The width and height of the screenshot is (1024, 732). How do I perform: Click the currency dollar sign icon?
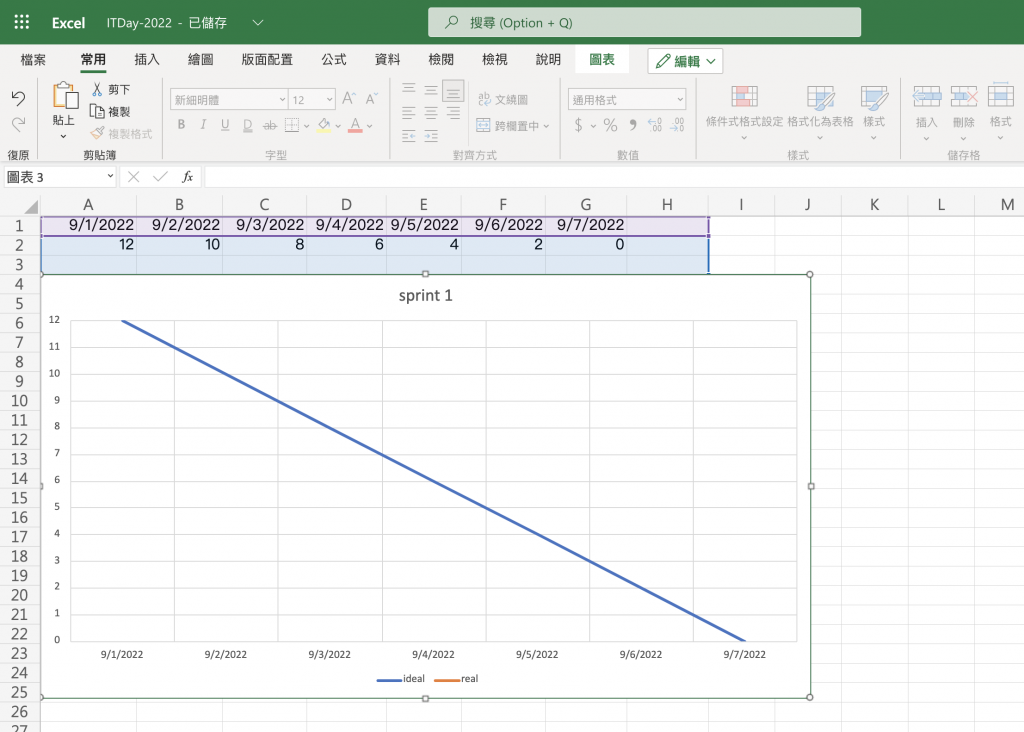(x=579, y=125)
